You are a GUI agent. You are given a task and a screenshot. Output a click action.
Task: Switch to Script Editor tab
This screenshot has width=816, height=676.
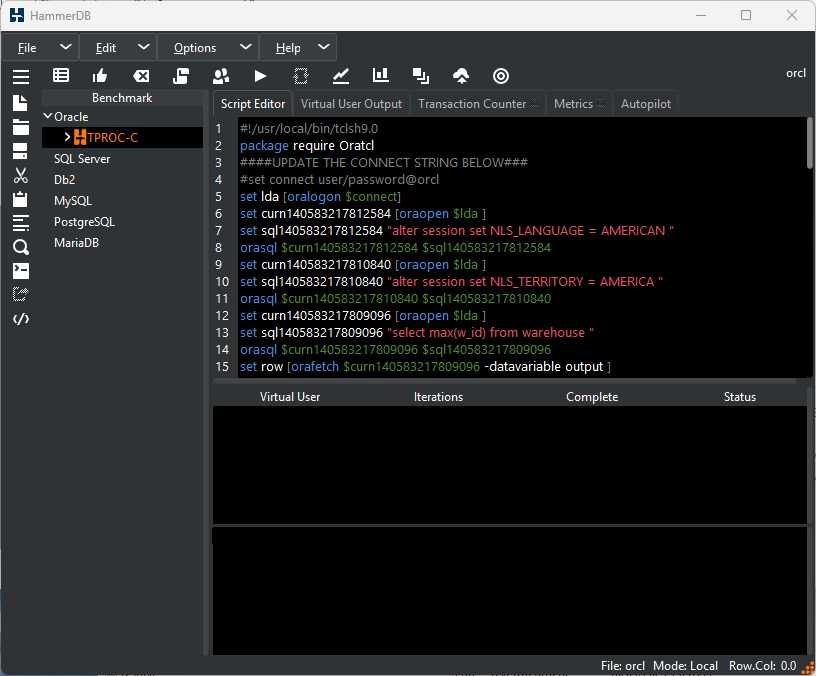coord(253,104)
